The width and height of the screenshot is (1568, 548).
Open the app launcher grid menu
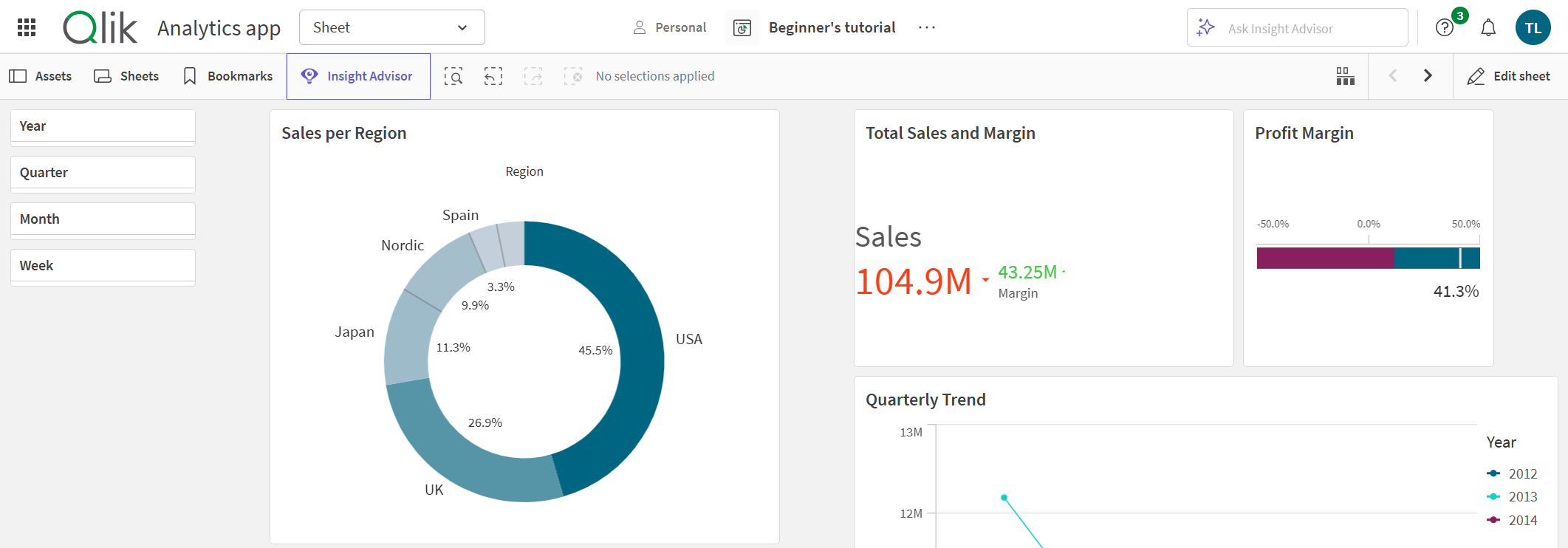[x=27, y=28]
